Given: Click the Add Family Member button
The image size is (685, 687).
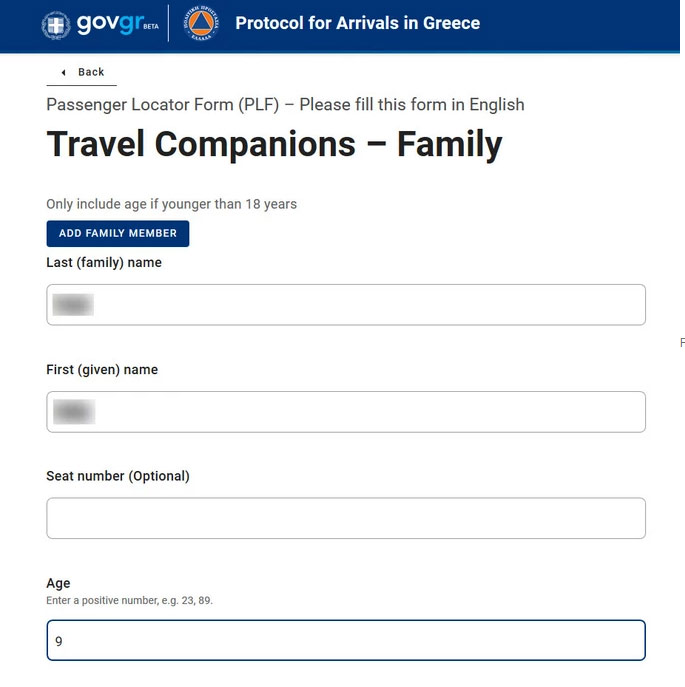Looking at the screenshot, I should pyautogui.click(x=118, y=234).
